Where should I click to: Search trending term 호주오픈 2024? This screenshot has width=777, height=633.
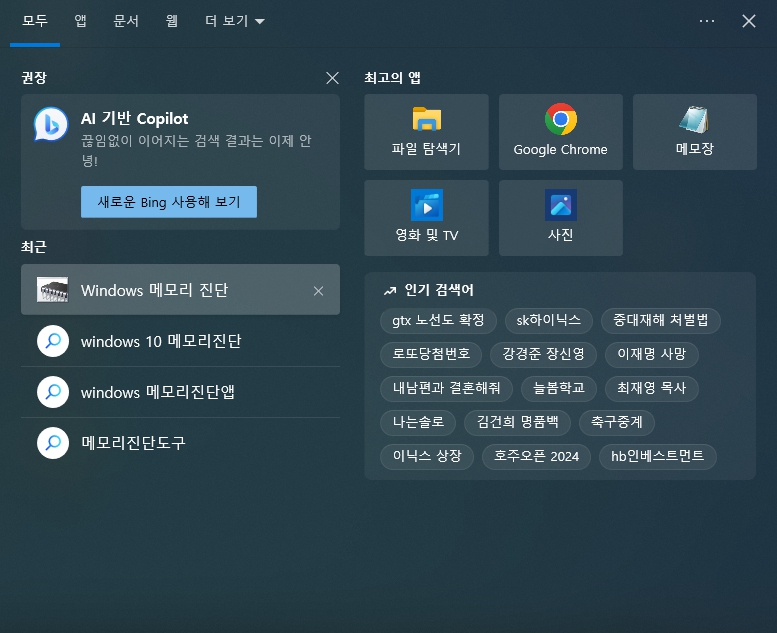pyautogui.click(x=536, y=456)
